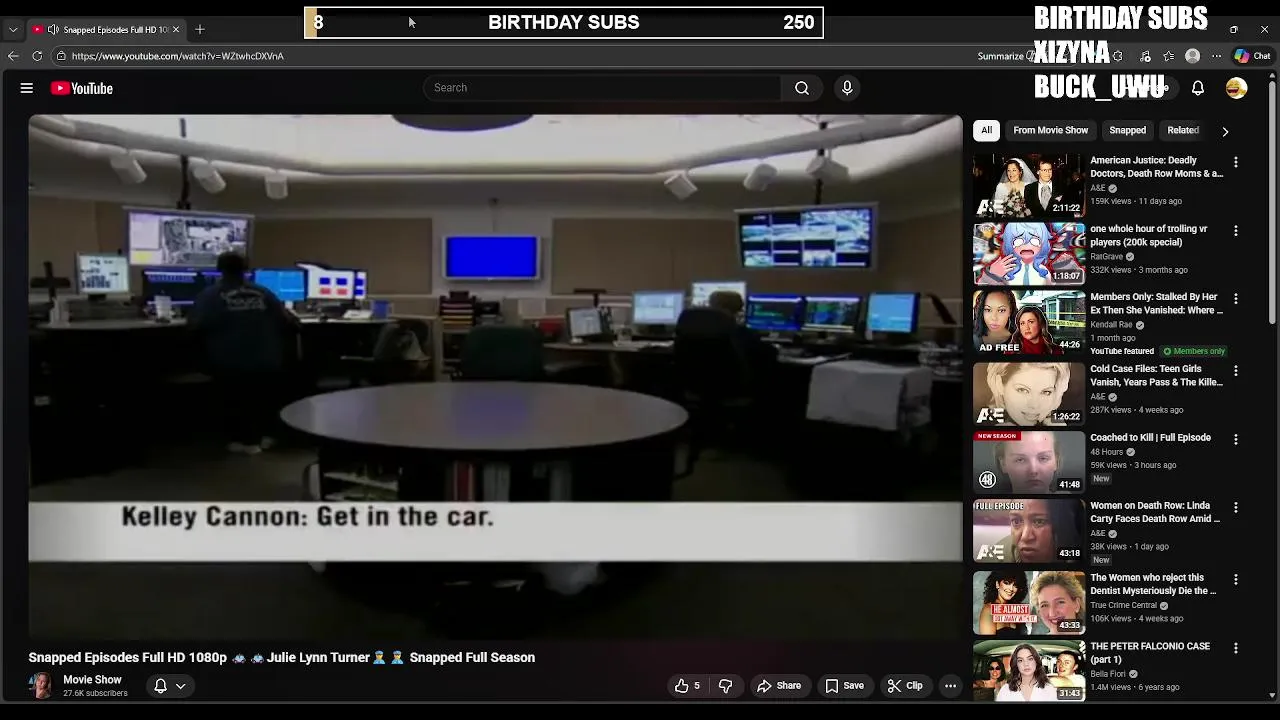Viewport: 1280px width, 720px height.
Task: Open options for Peter Falconio Case video
Action: coord(1236,648)
